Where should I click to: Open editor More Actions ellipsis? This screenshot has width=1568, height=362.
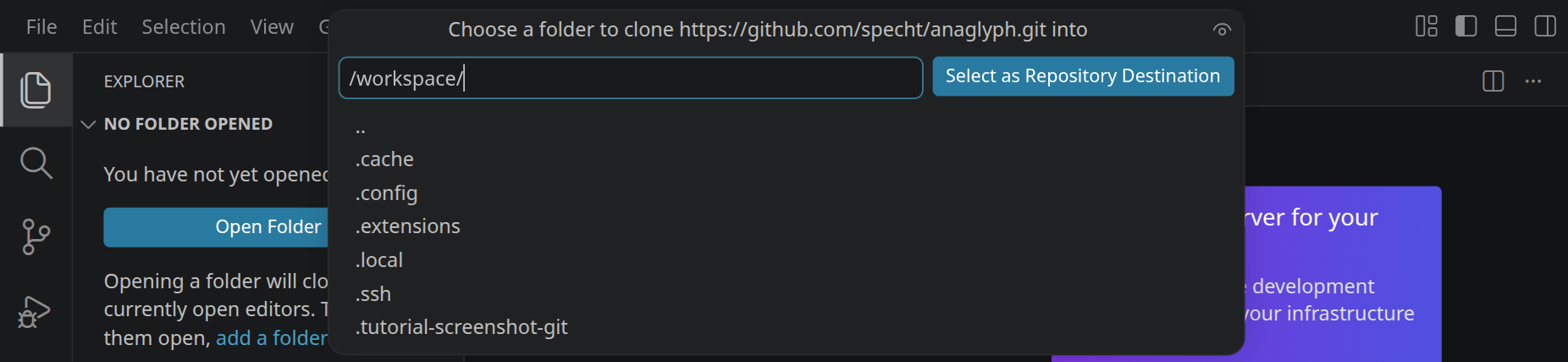[x=1533, y=81]
